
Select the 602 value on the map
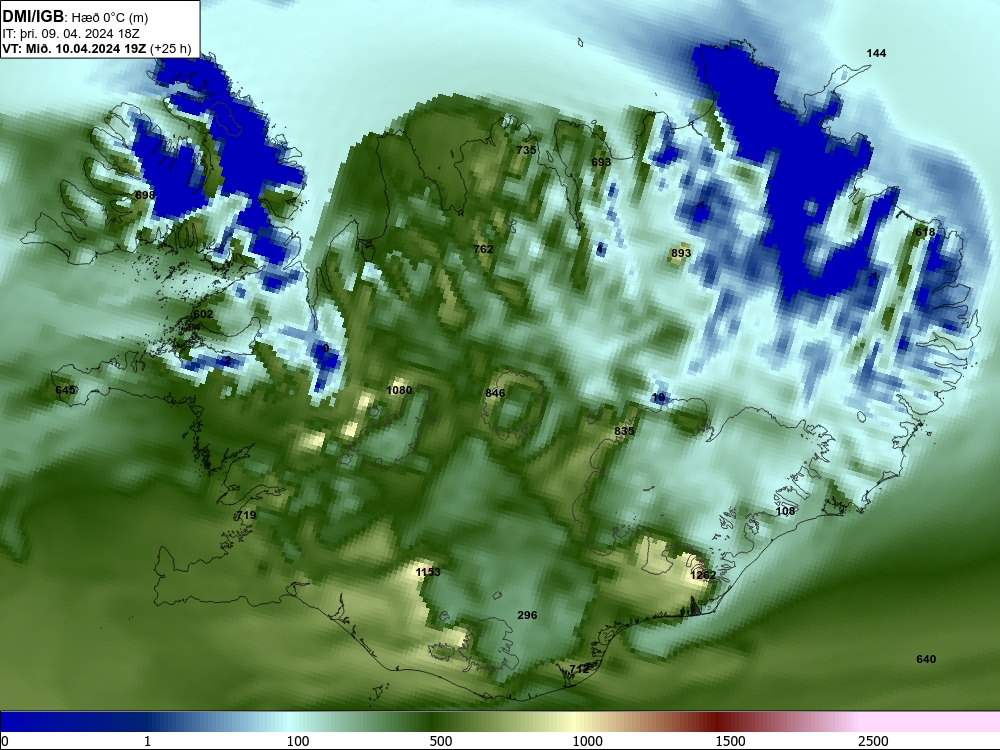click(203, 314)
